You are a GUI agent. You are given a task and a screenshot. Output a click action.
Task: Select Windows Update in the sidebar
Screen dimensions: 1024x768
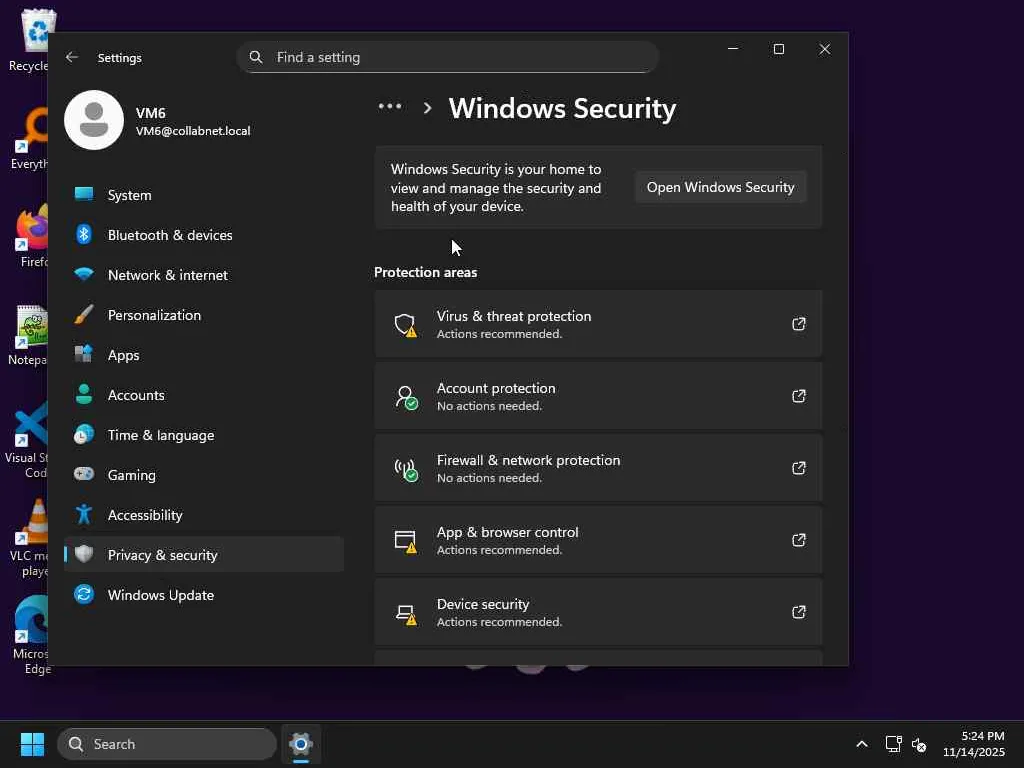[x=204, y=594]
